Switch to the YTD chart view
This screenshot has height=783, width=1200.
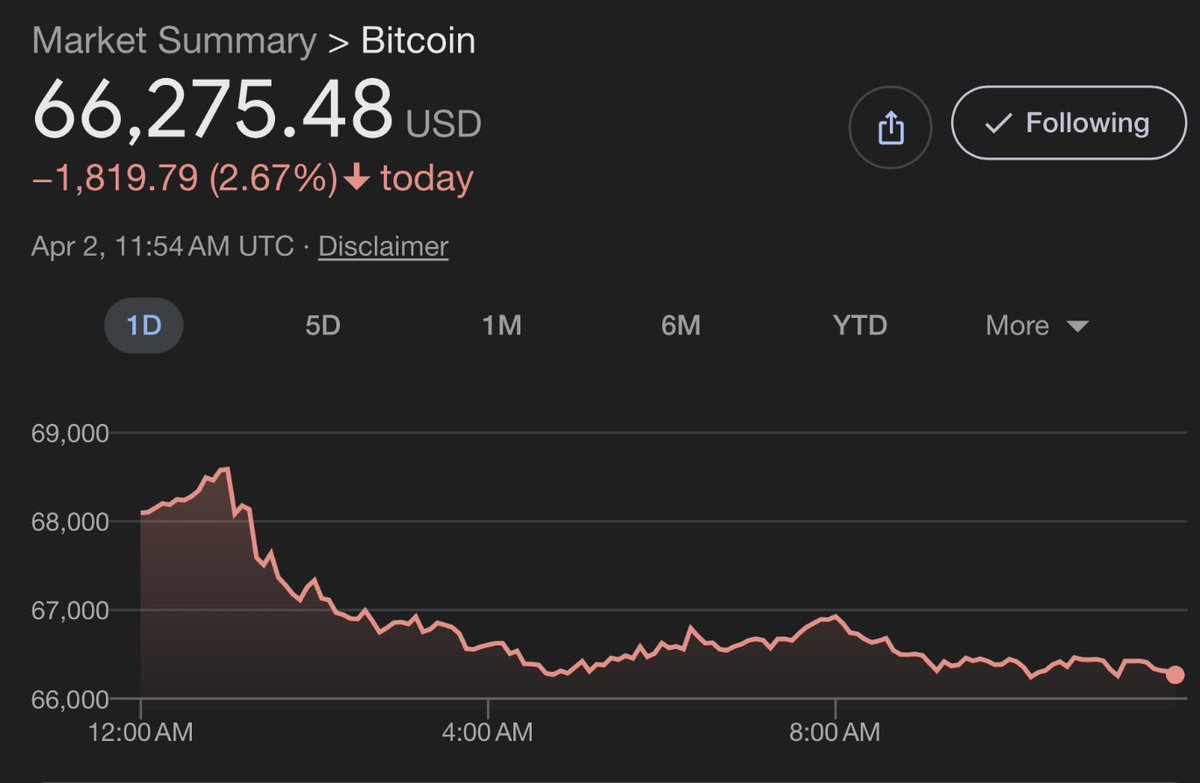[x=860, y=326]
